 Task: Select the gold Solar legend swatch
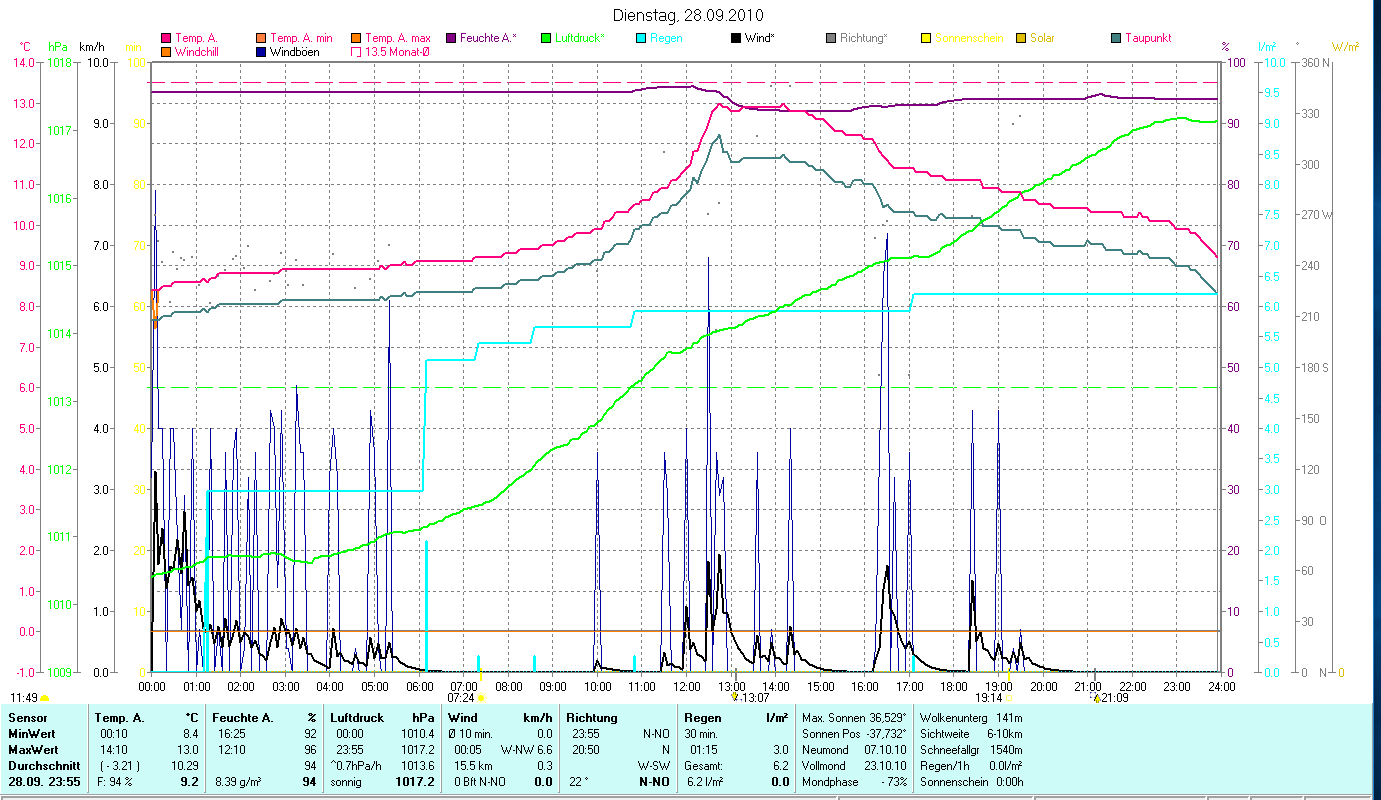pyautogui.click(x=1021, y=38)
